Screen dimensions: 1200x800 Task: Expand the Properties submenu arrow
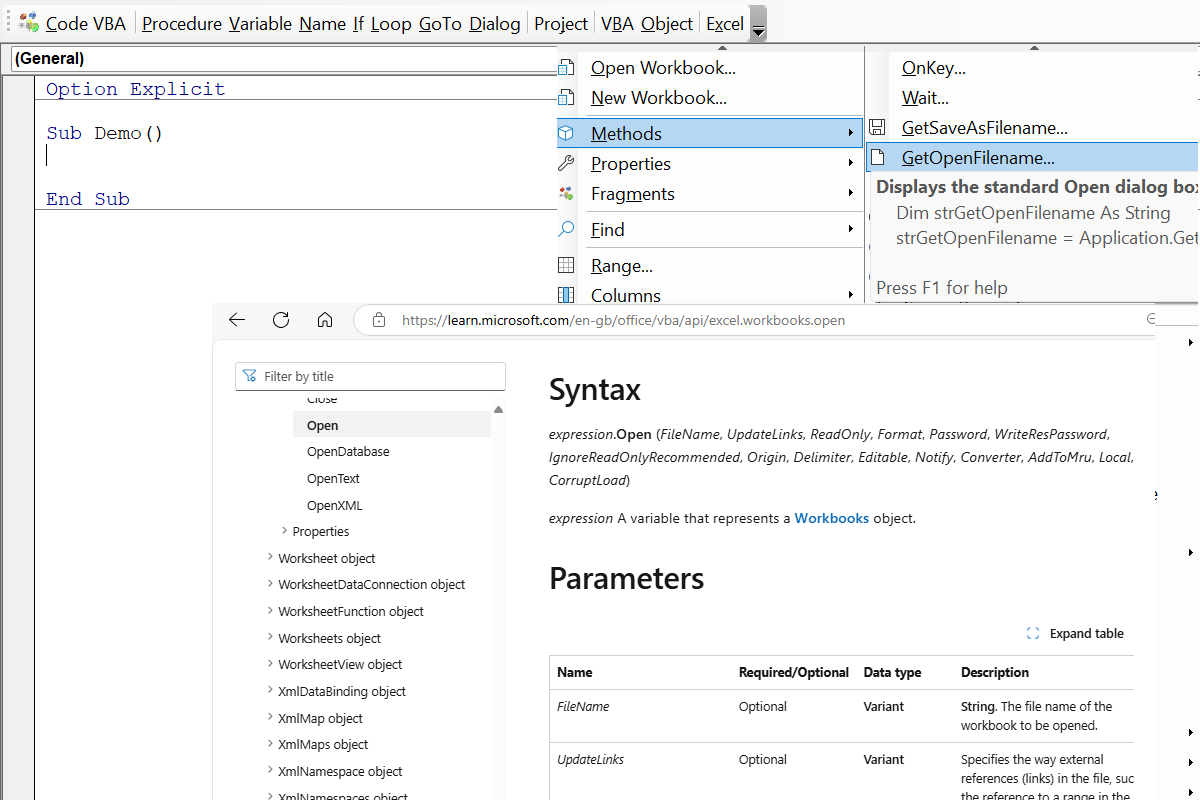click(x=851, y=163)
